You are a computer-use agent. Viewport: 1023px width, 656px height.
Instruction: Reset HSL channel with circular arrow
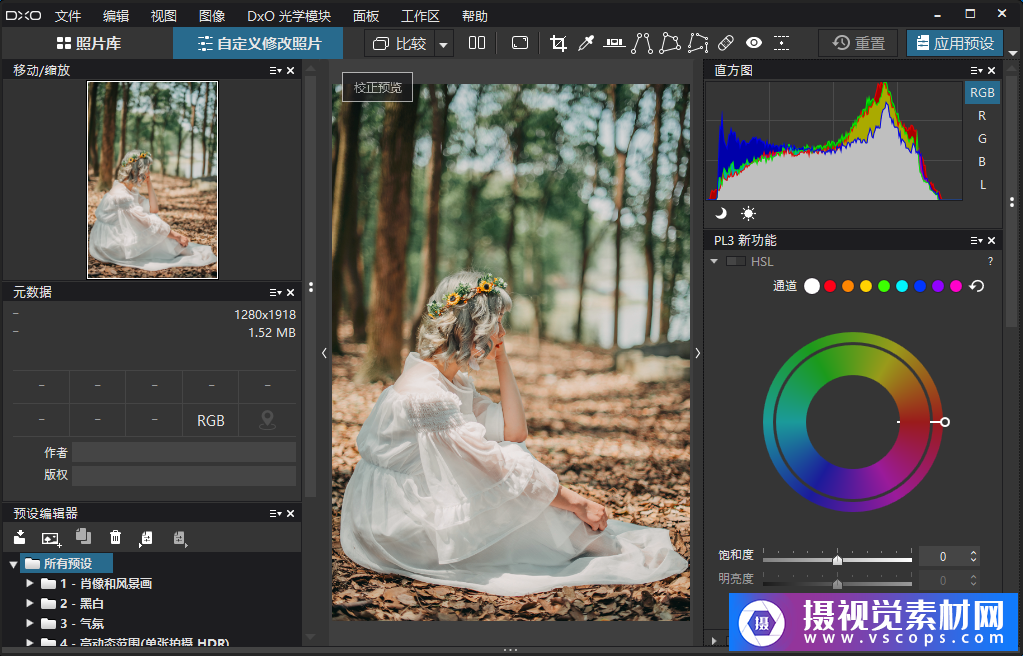[x=977, y=286]
